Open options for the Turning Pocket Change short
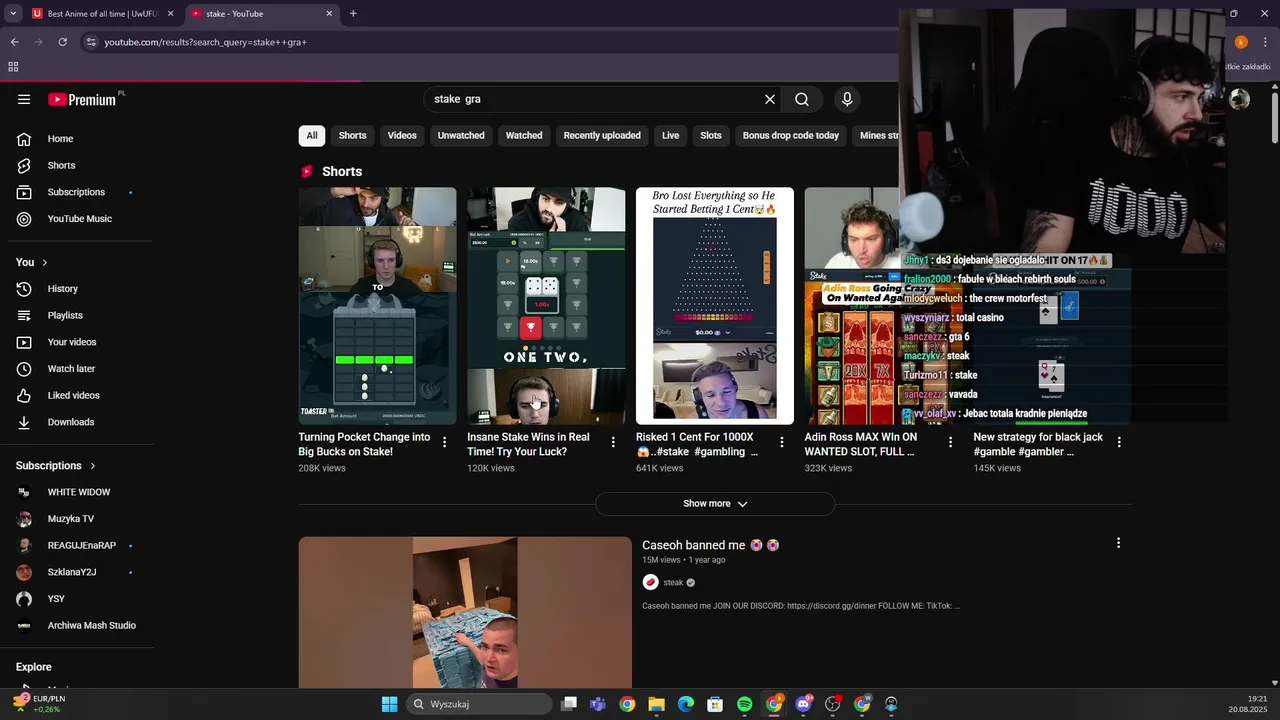This screenshot has height=720, width=1280. (x=444, y=442)
